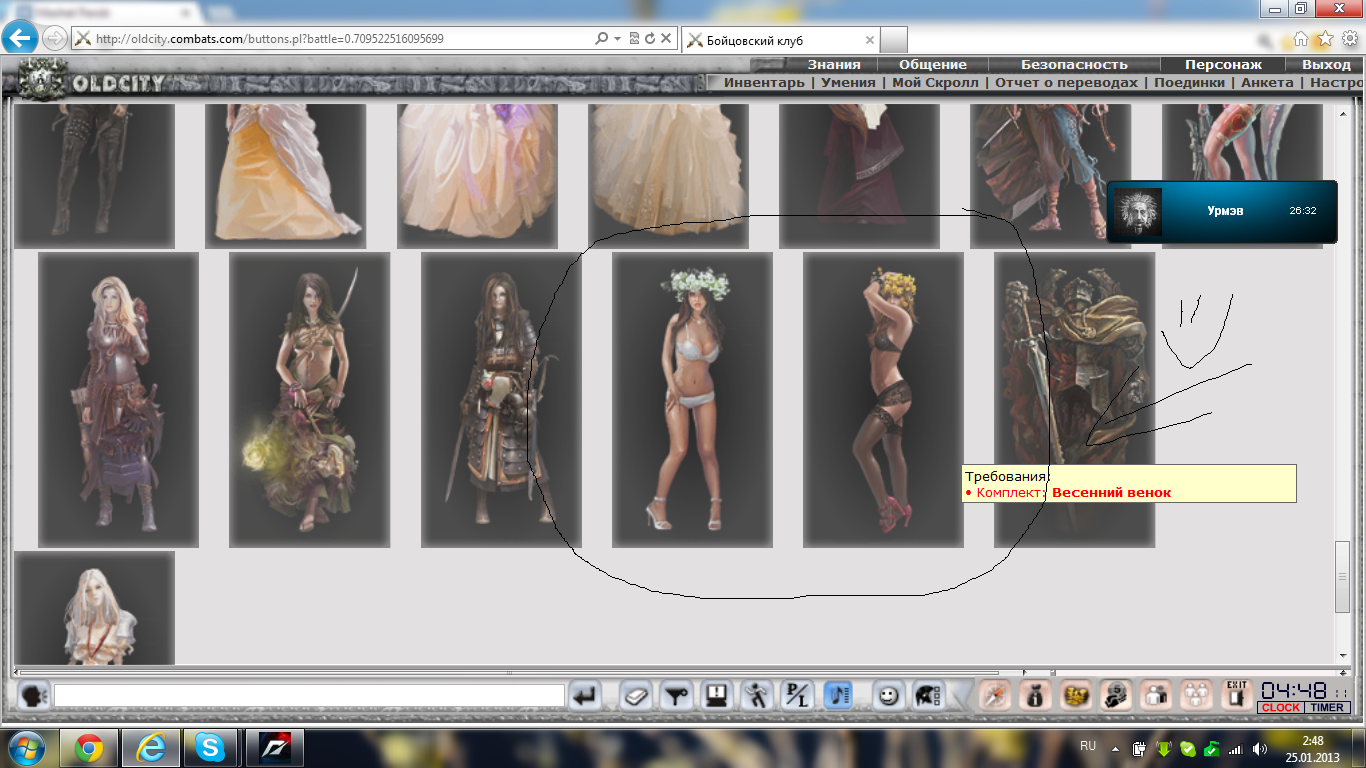Click the running figure icon in chat toolbar

click(757, 695)
